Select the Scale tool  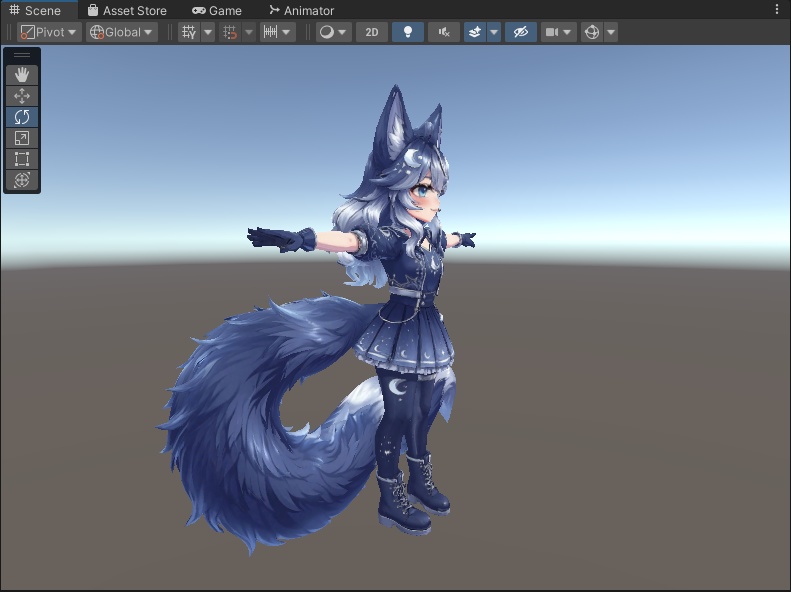(x=22, y=138)
